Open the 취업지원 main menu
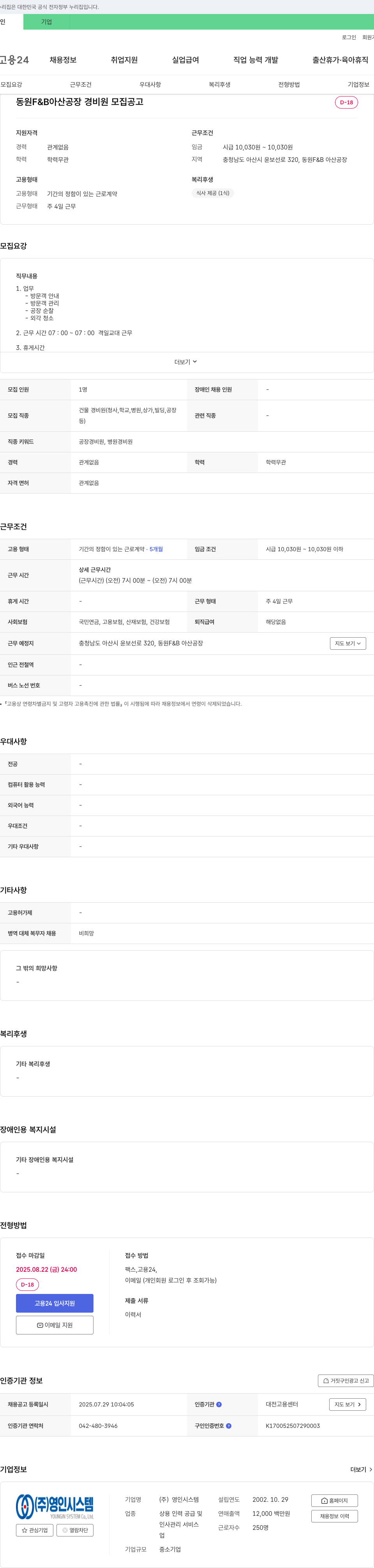 point(124,60)
